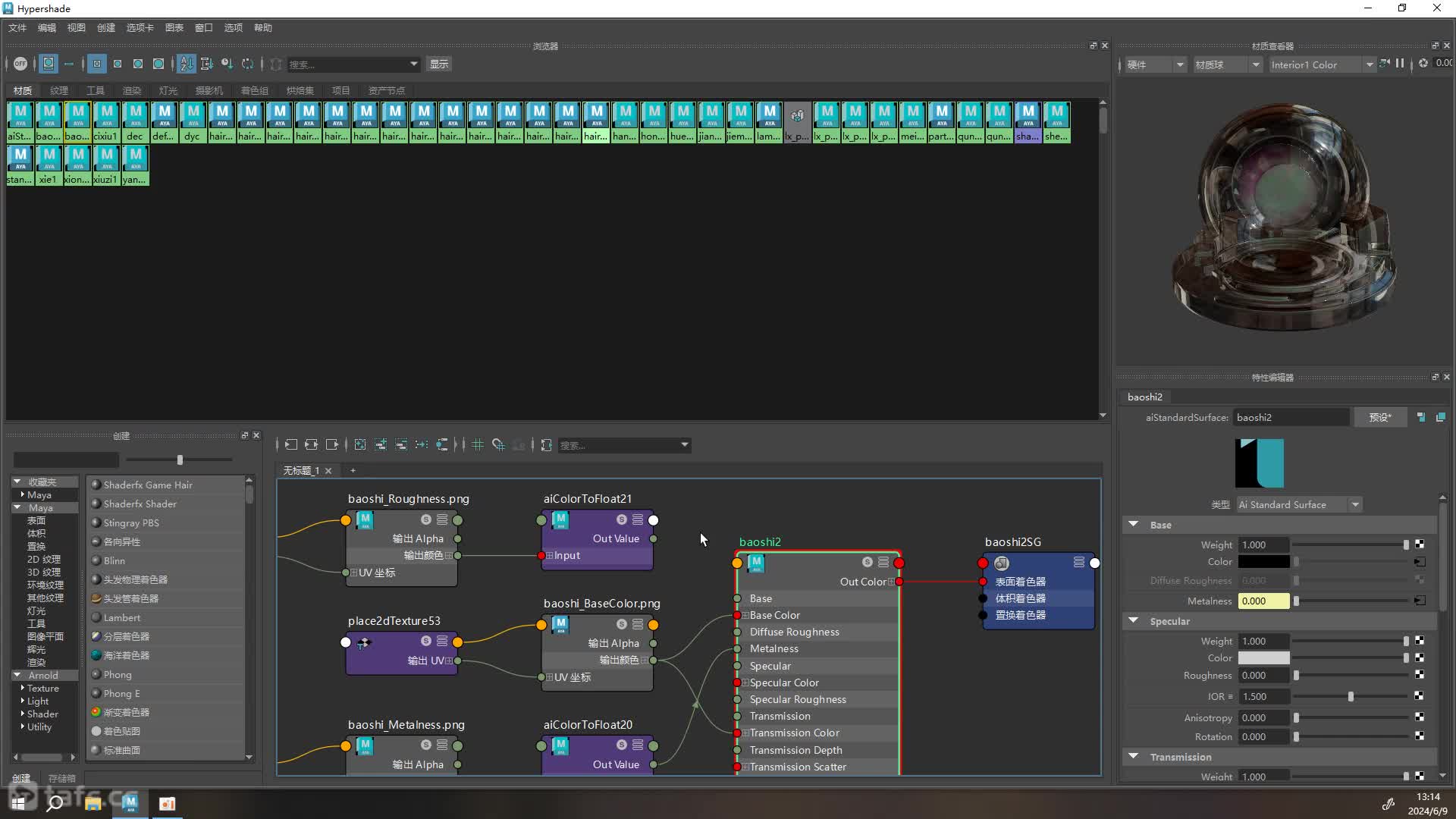Open the 材质球 preview shape dropdown
This screenshot has height=819, width=1456.
coord(1227,64)
